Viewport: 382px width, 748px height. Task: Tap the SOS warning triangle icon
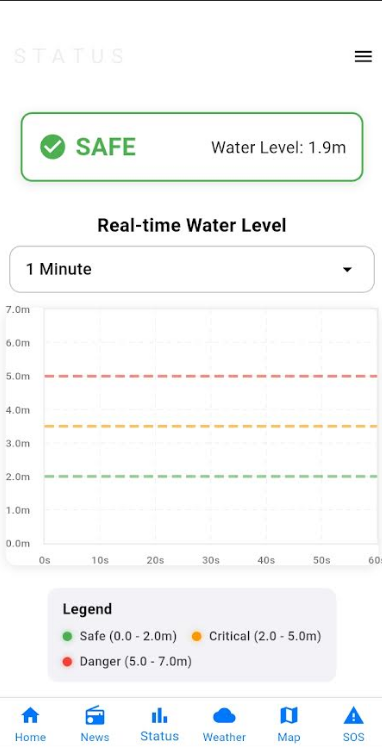pos(353,716)
